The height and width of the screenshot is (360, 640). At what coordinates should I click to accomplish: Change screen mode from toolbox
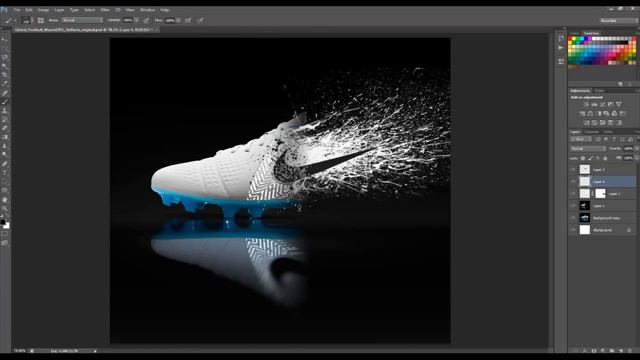click(5, 243)
